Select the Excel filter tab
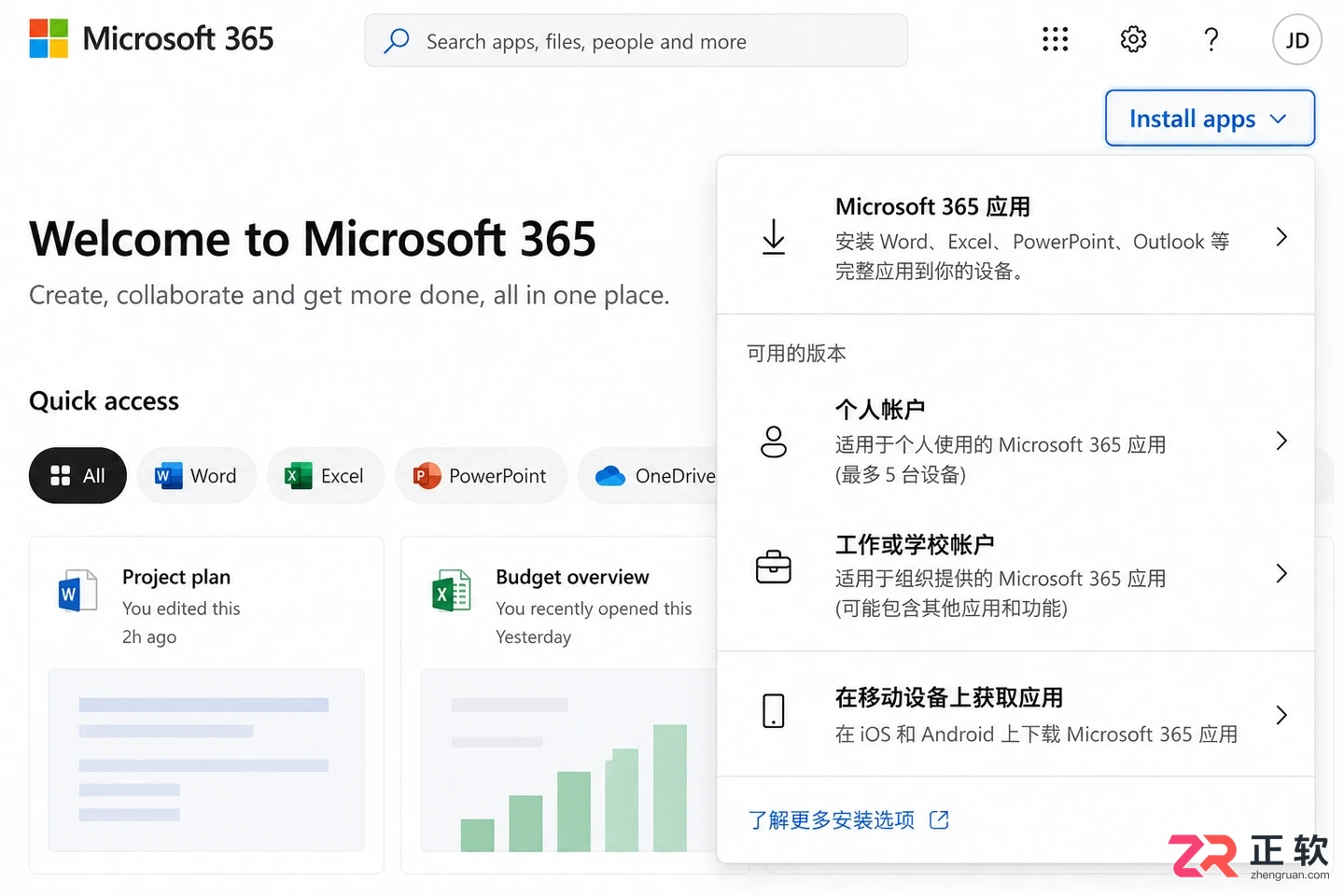 click(325, 476)
